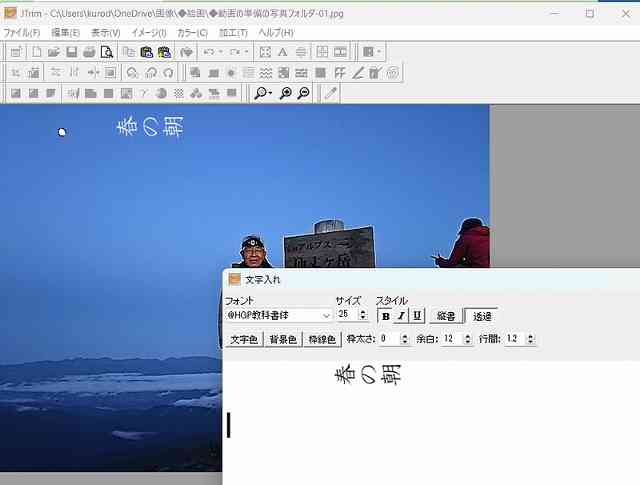Click the Open file folder icon
The width and height of the screenshot is (640, 485).
[x=53, y=52]
